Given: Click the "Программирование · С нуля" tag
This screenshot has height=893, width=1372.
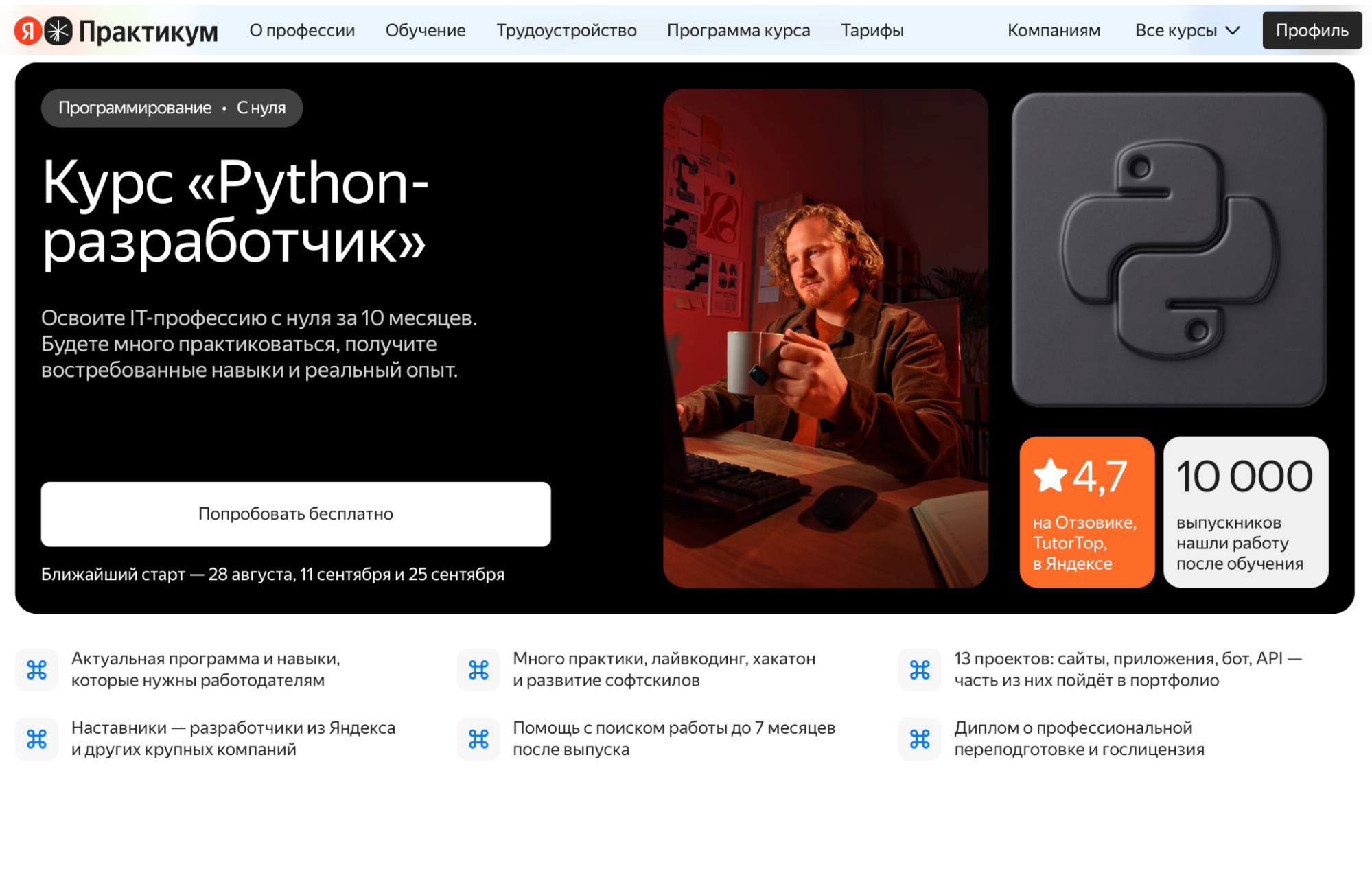Looking at the screenshot, I should (x=172, y=107).
